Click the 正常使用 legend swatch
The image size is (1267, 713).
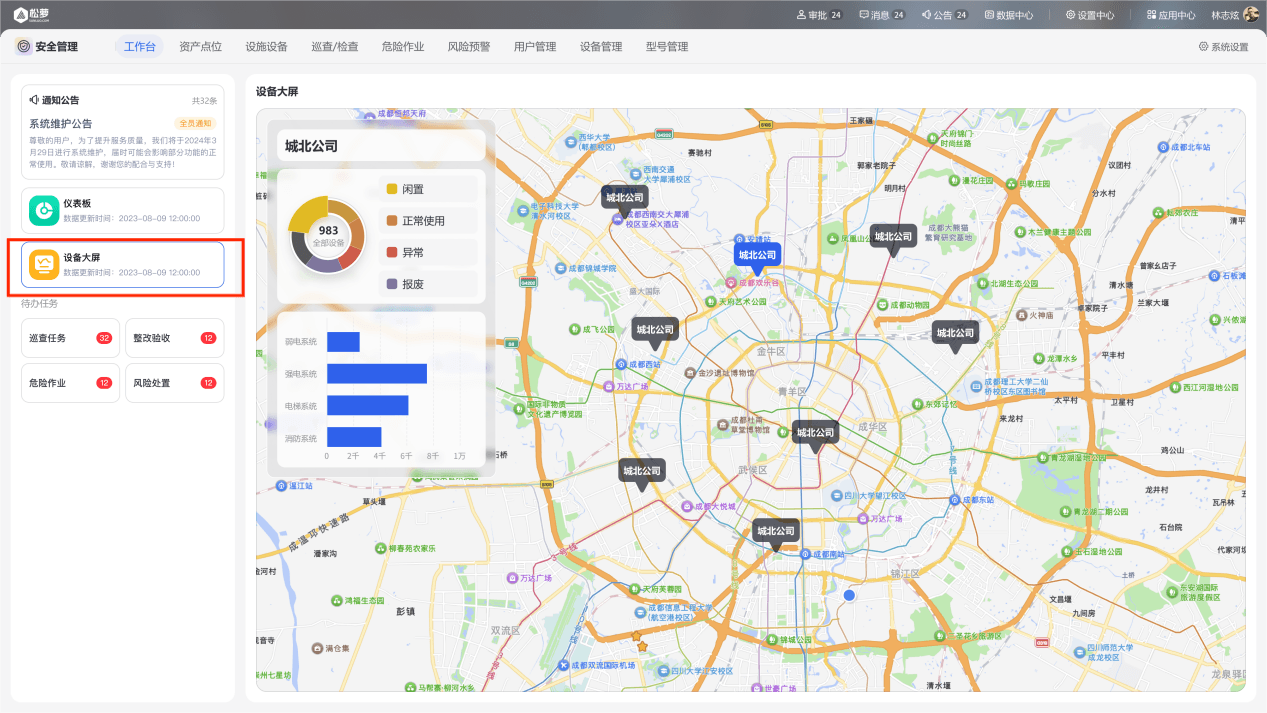(392, 221)
